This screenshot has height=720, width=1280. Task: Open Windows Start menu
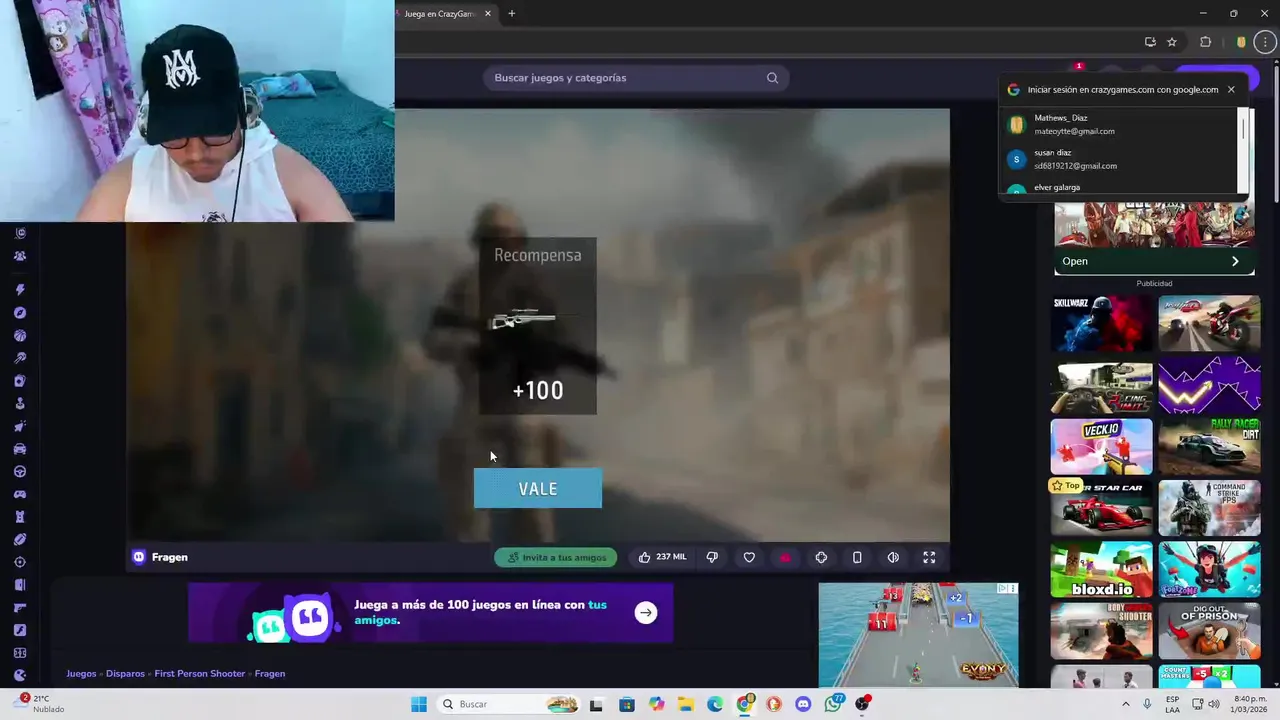[419, 704]
